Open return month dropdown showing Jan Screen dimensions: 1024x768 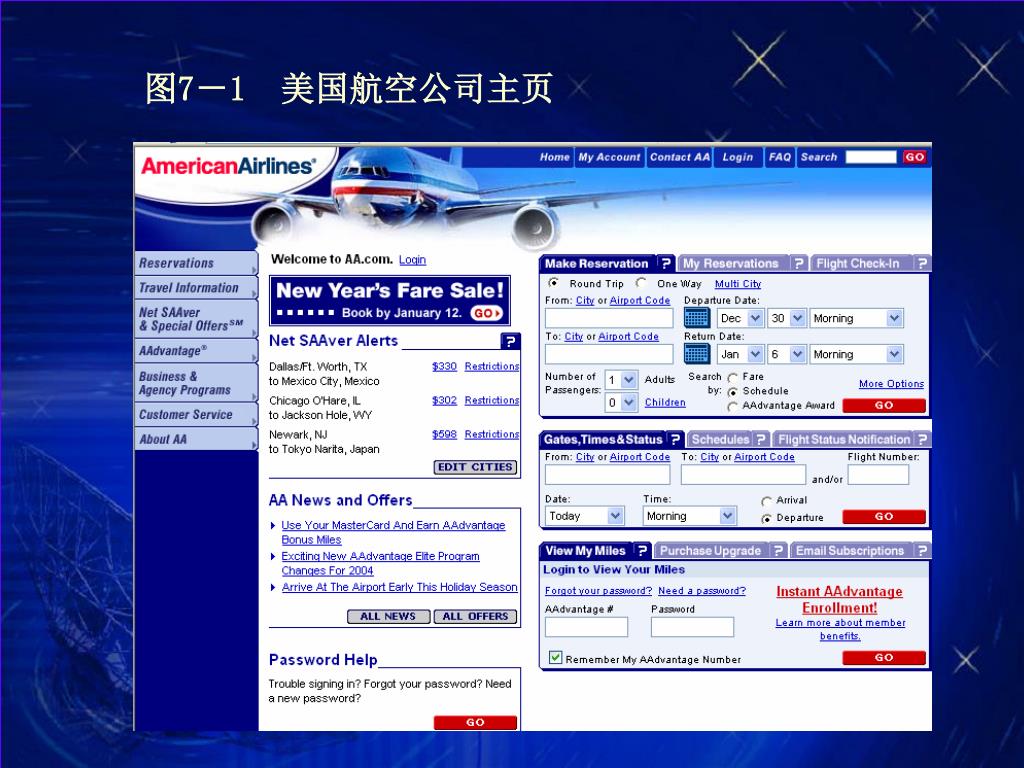[x=740, y=354]
